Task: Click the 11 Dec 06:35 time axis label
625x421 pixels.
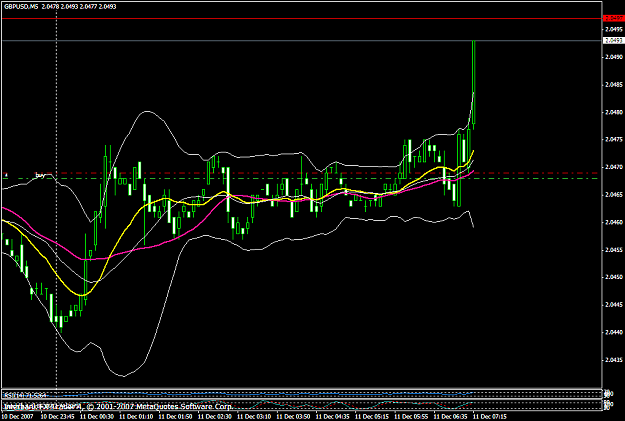Action: click(x=450, y=417)
